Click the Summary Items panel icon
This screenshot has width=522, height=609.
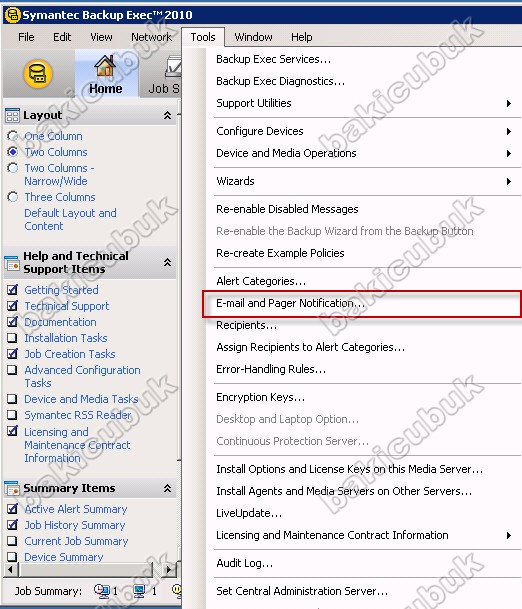12,488
